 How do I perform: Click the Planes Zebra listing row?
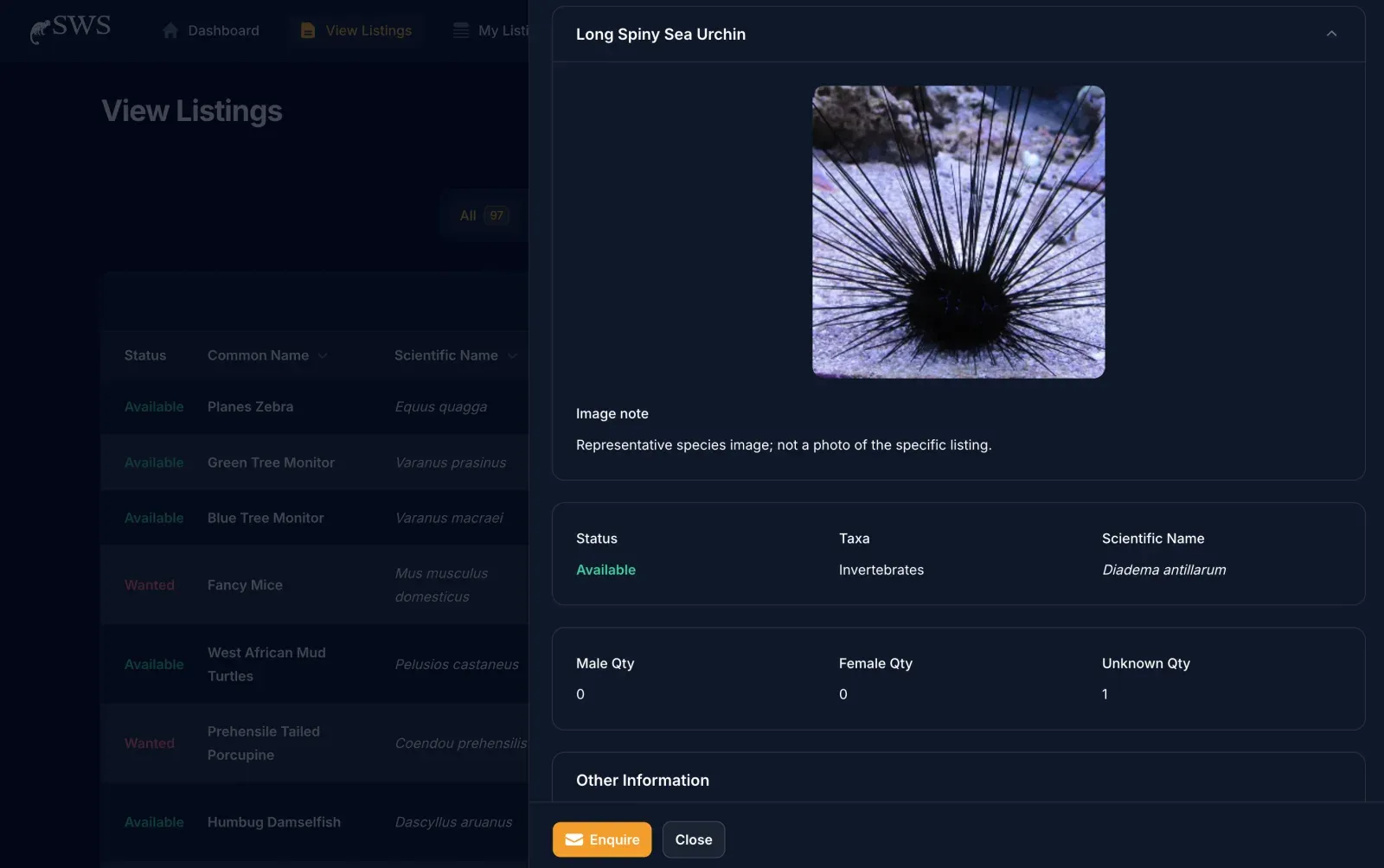point(315,406)
